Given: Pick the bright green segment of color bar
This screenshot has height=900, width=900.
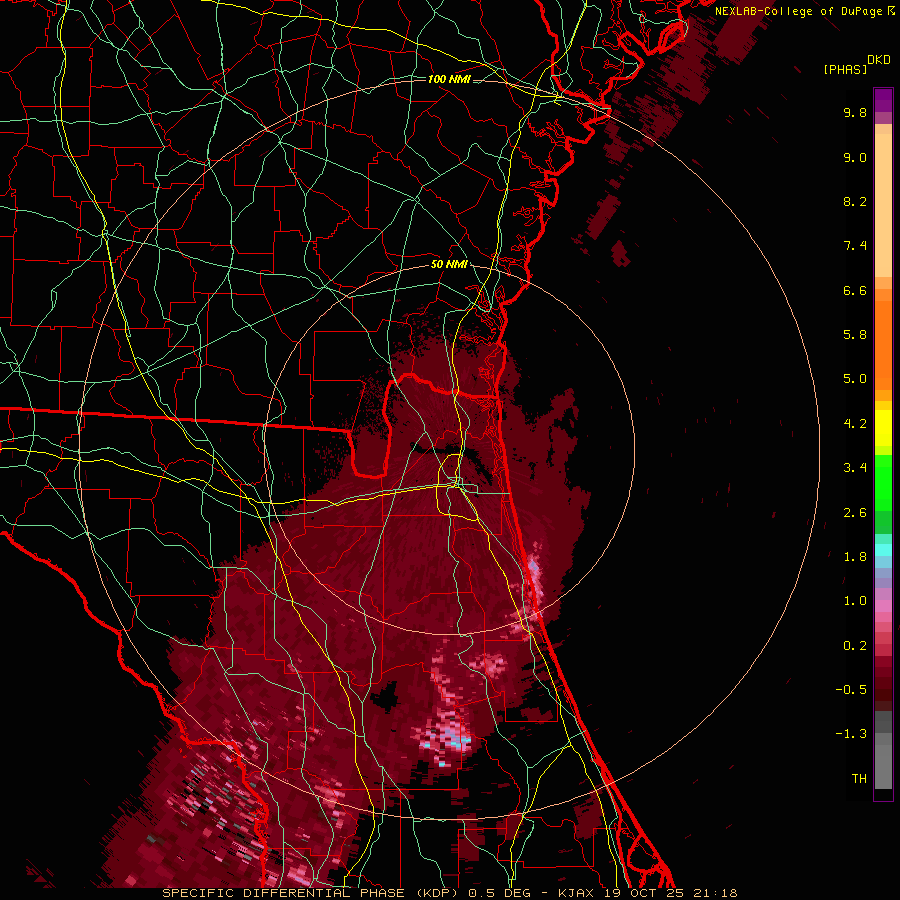Looking at the screenshot, I should [x=883, y=482].
